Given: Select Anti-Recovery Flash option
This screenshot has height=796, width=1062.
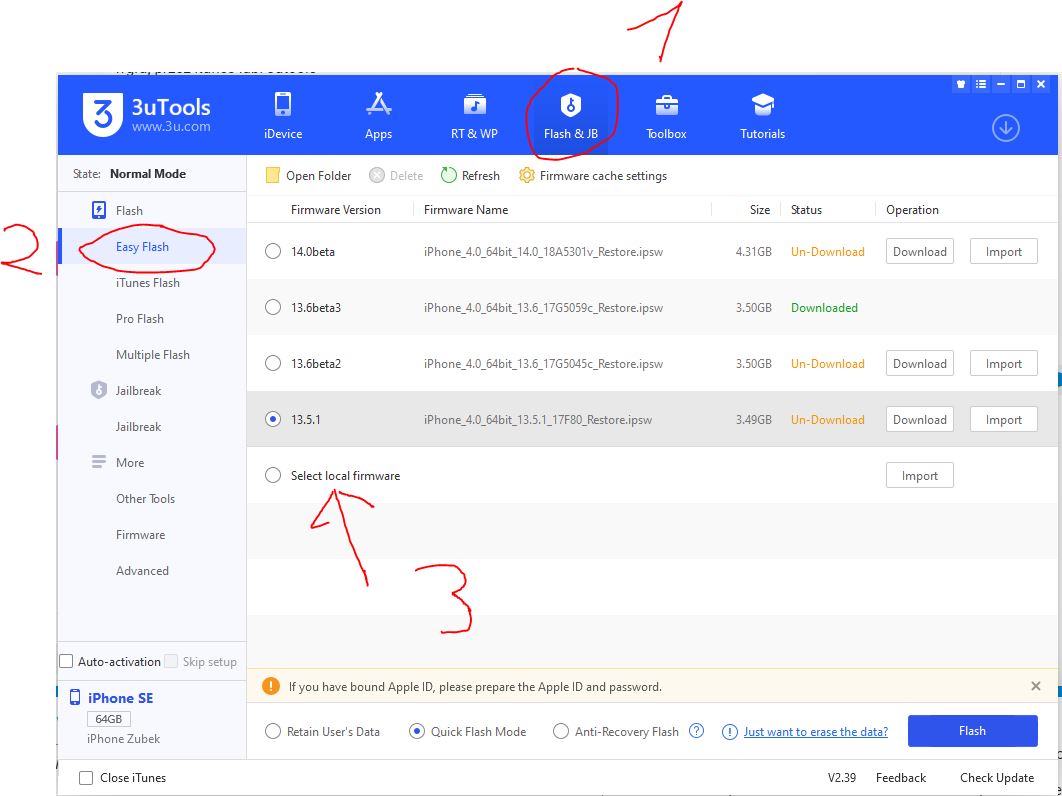Looking at the screenshot, I should tap(561, 732).
